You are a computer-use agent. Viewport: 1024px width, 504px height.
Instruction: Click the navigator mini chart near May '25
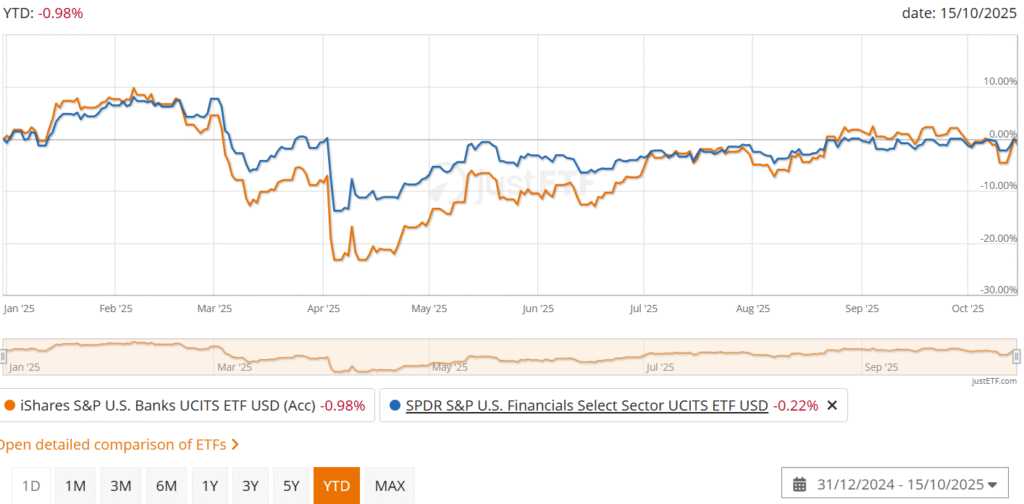pos(448,357)
